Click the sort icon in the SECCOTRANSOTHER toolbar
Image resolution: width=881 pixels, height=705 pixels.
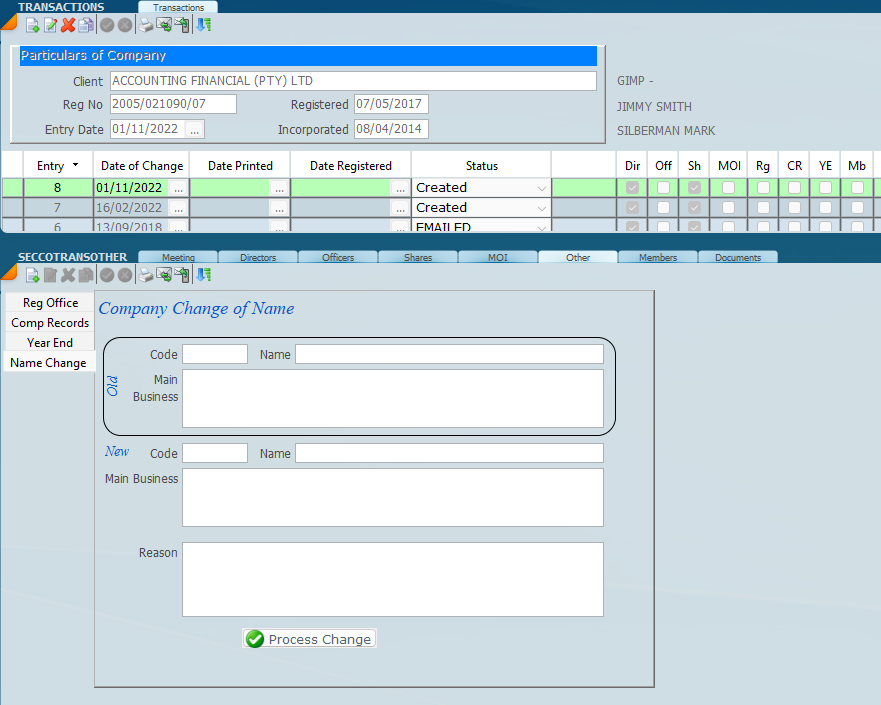(x=203, y=275)
